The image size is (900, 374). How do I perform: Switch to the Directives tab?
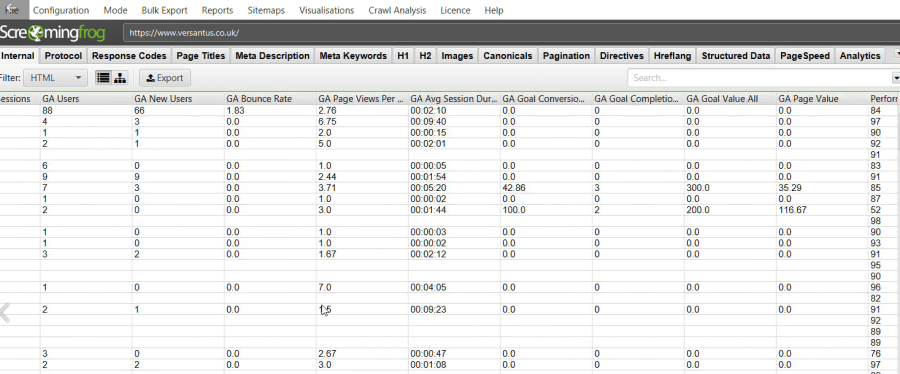[x=622, y=56]
